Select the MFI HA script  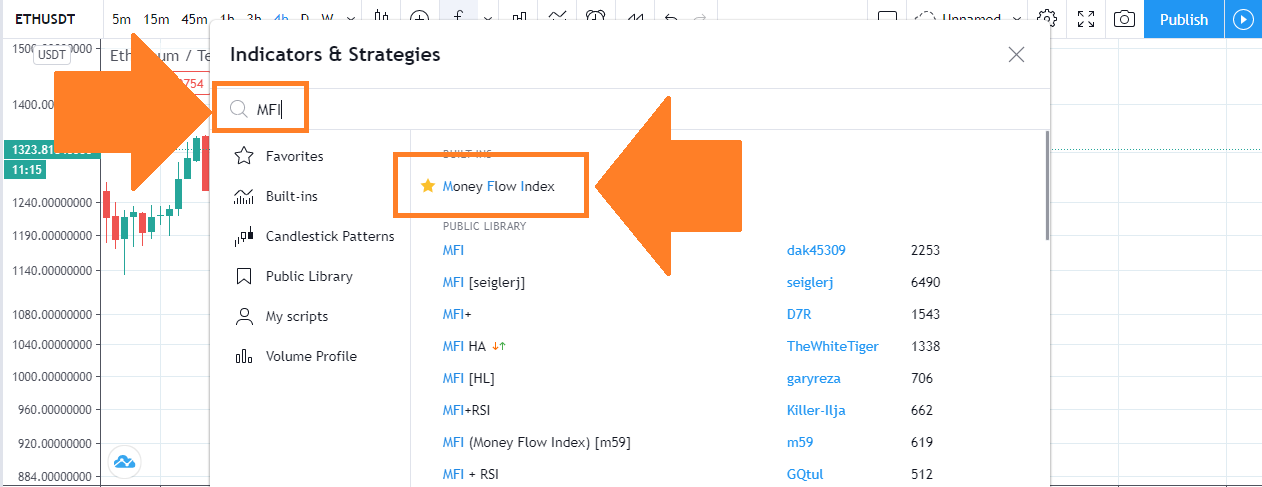[474, 346]
